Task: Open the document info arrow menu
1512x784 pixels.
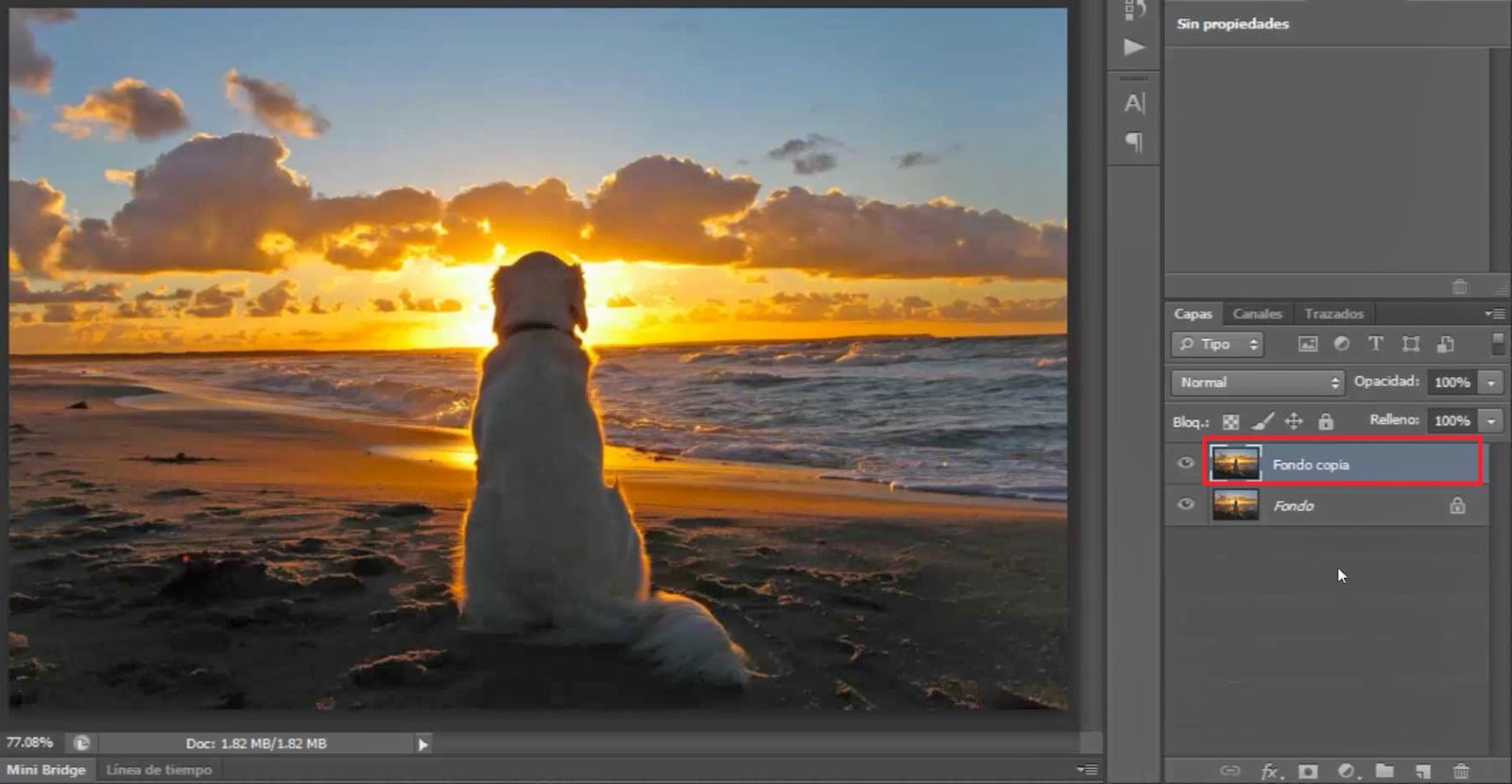Action: point(423,744)
